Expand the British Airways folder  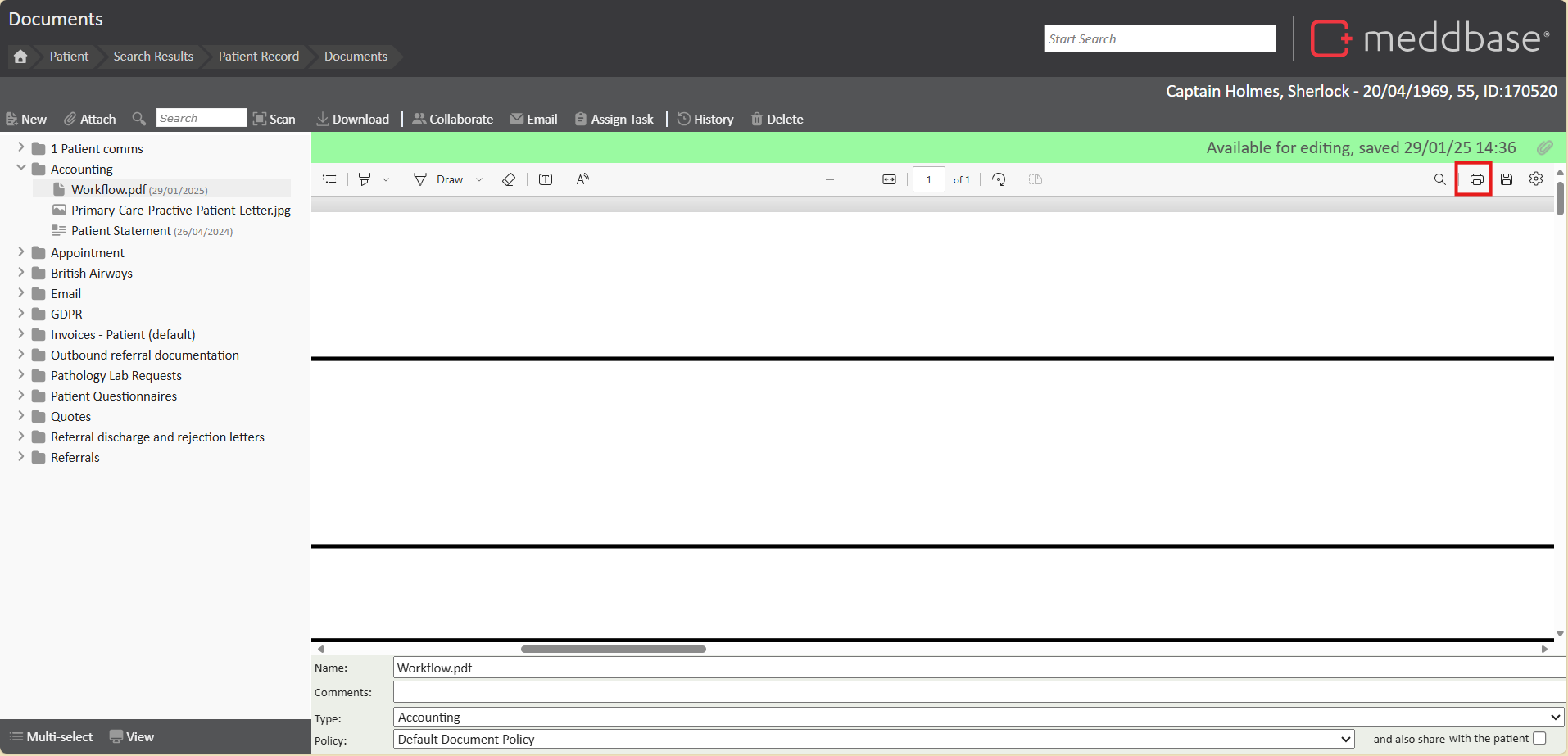click(x=21, y=273)
